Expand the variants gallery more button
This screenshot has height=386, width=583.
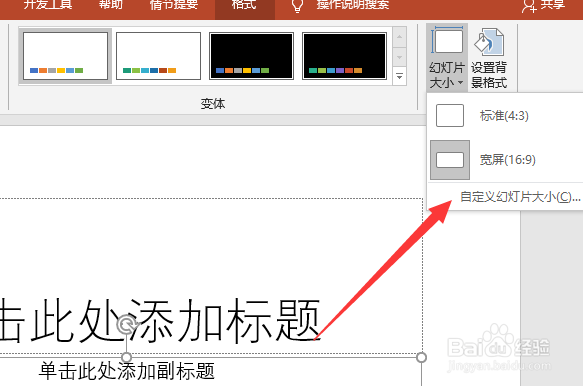tap(399, 76)
